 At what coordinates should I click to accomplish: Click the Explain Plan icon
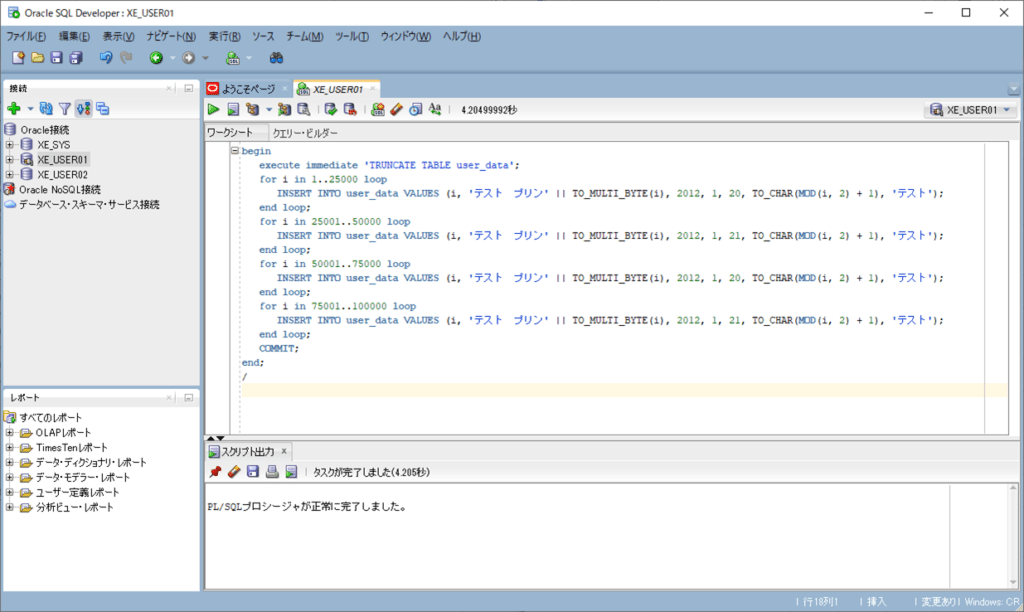pyautogui.click(x=253, y=110)
